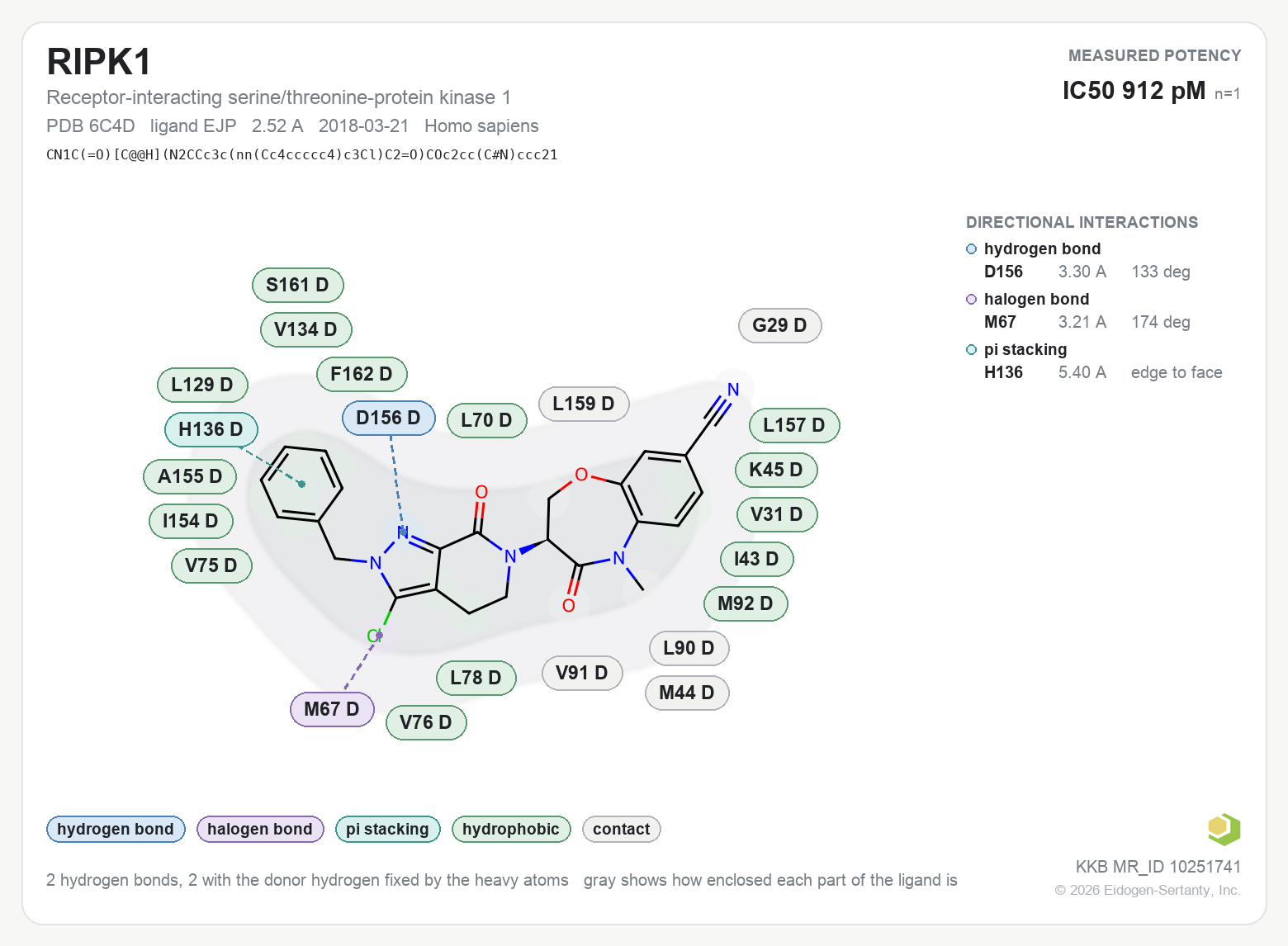Click the SMILES string under the header
Screen dimensions: 1288x946
tap(302, 154)
